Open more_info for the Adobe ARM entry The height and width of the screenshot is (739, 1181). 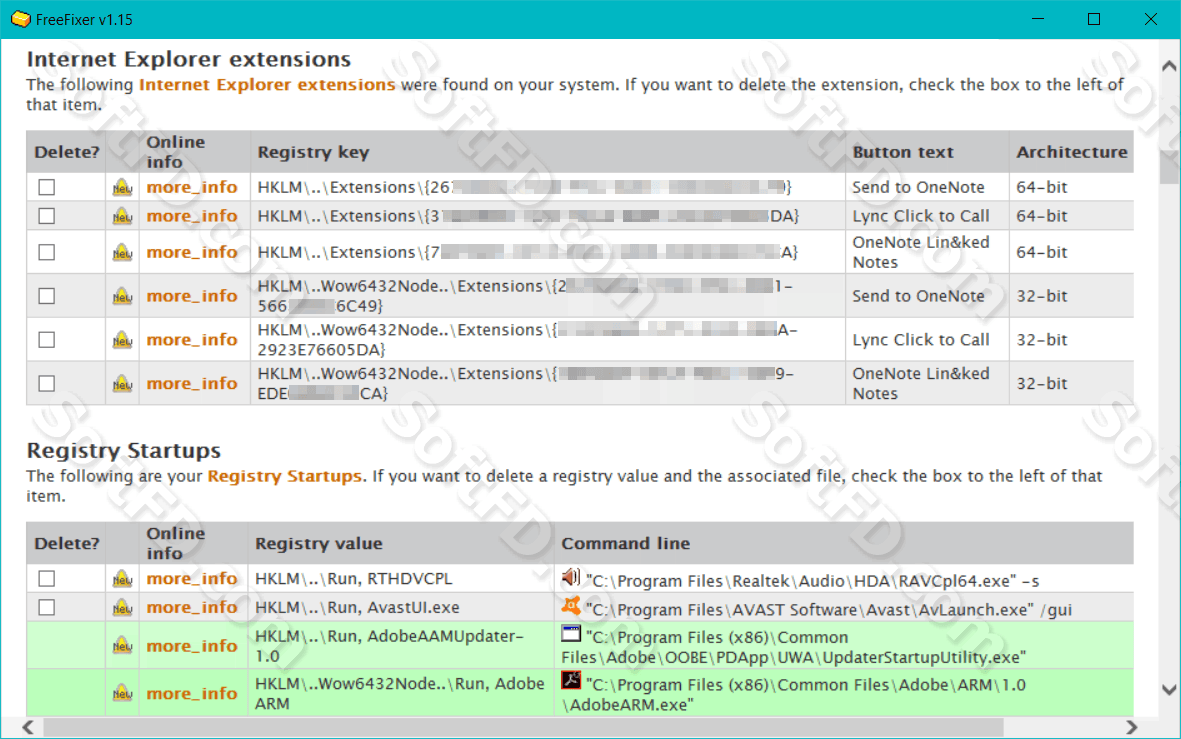pos(192,693)
